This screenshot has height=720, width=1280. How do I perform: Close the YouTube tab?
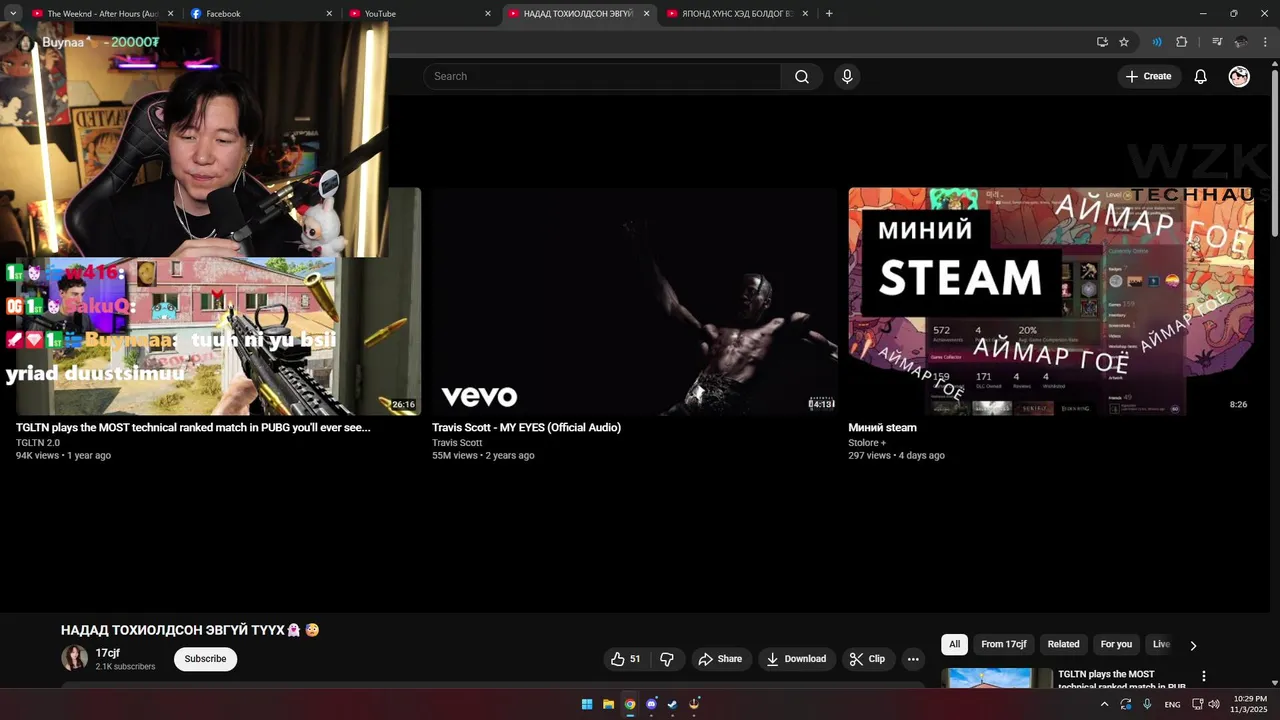[488, 14]
